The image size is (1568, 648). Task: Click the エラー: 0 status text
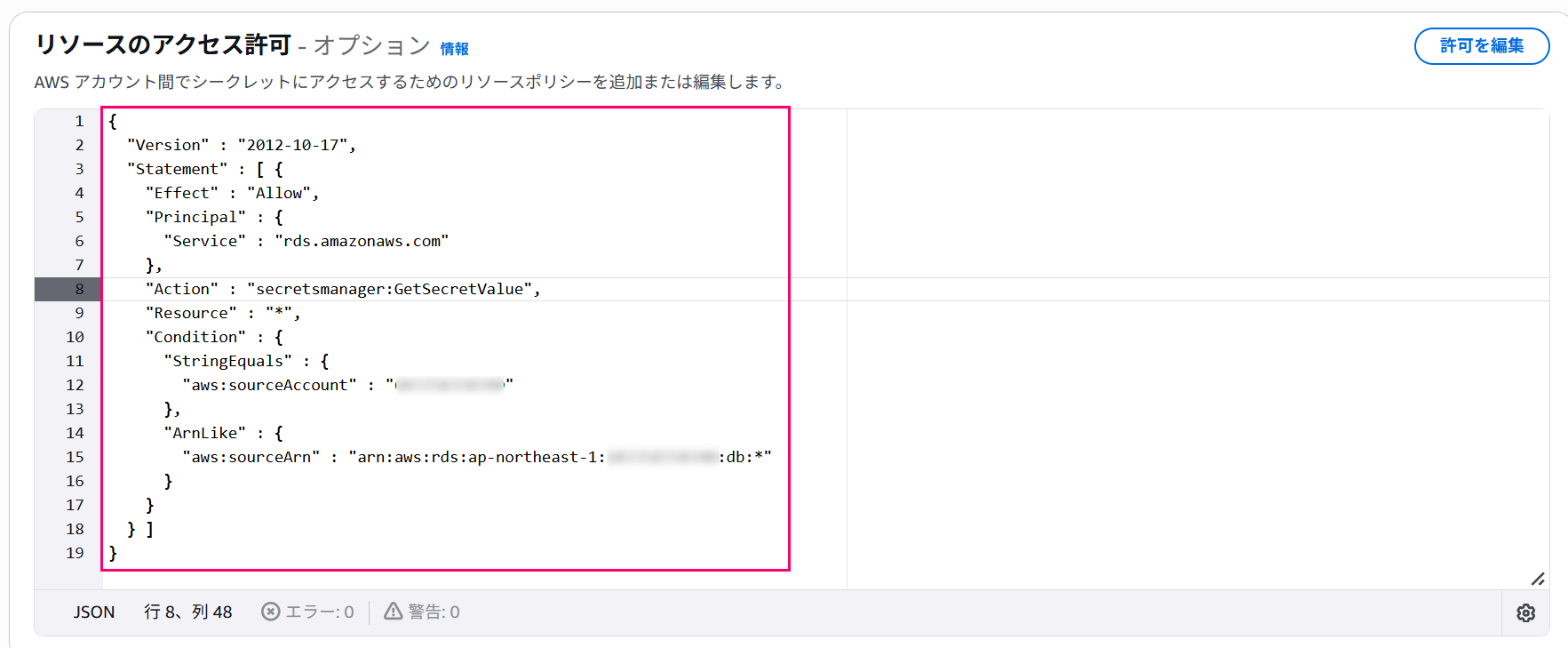pyautogui.click(x=320, y=612)
